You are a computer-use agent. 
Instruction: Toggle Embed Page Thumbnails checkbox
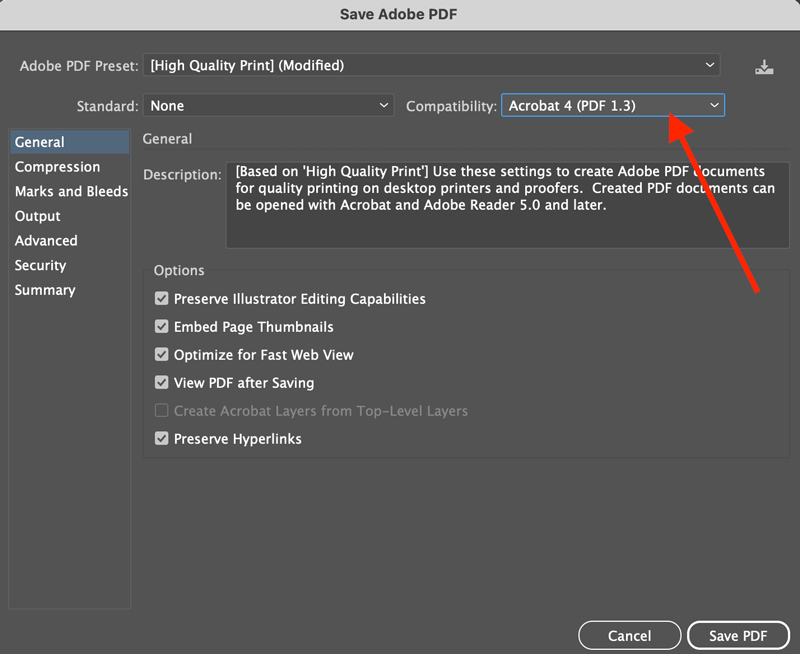[x=162, y=327]
